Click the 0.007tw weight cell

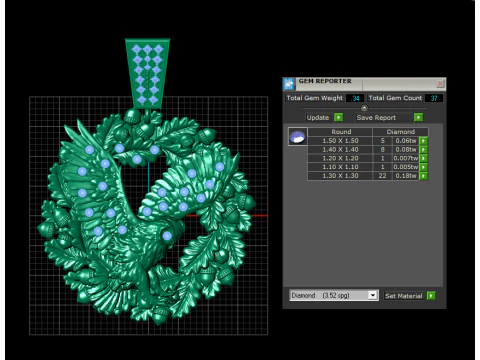point(406,158)
